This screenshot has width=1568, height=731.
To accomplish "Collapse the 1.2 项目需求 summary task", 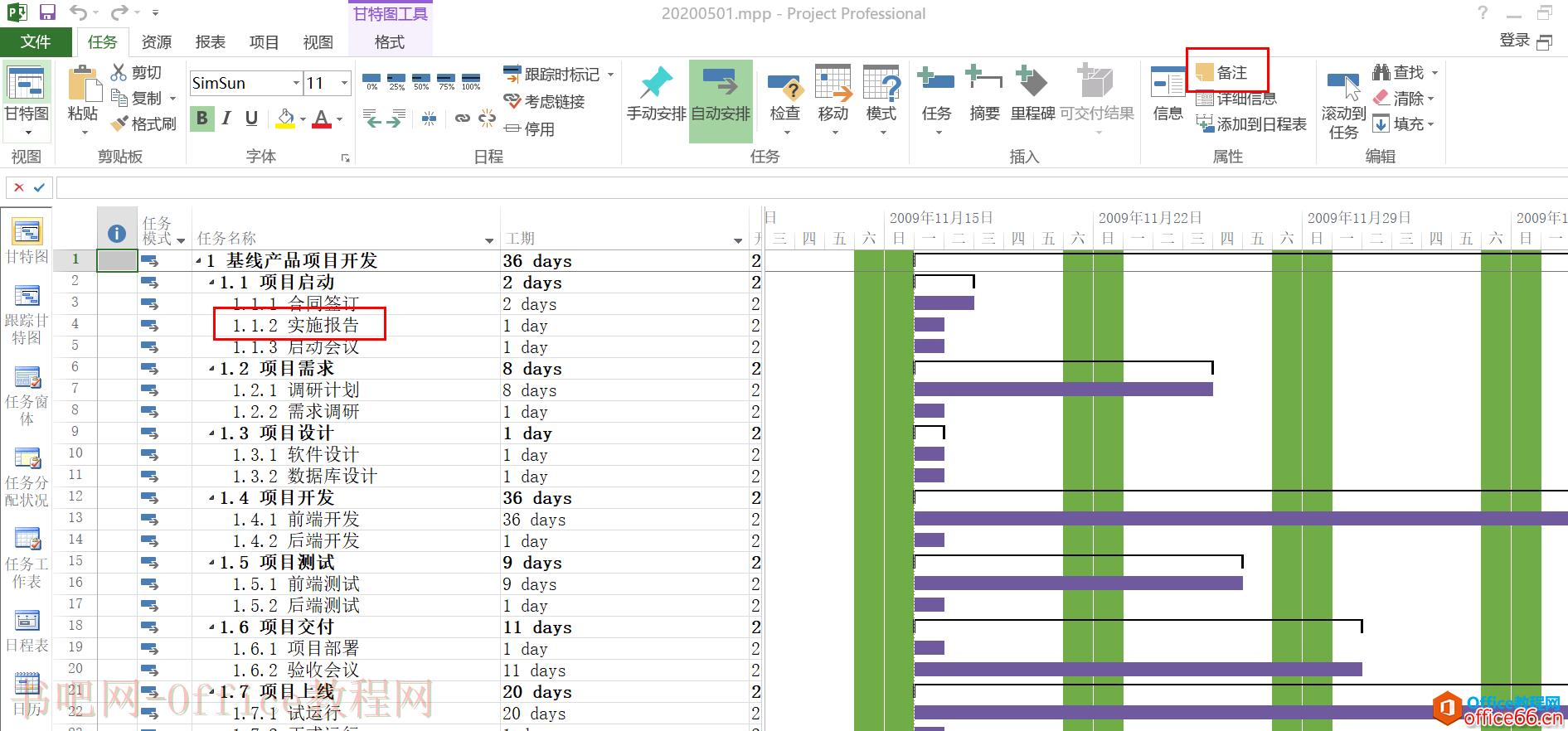I will [x=211, y=370].
